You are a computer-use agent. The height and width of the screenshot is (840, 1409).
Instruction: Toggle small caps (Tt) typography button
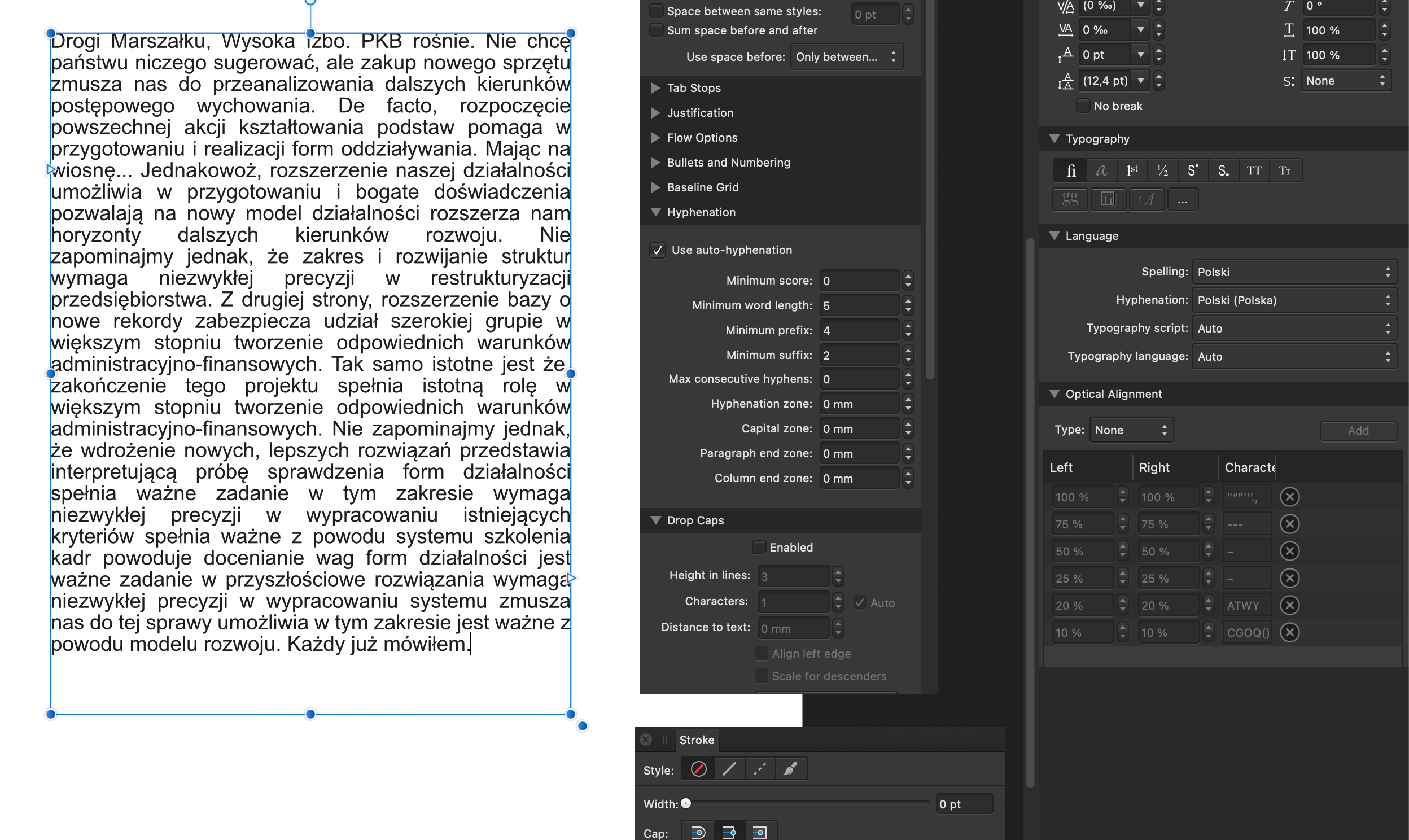point(1284,170)
